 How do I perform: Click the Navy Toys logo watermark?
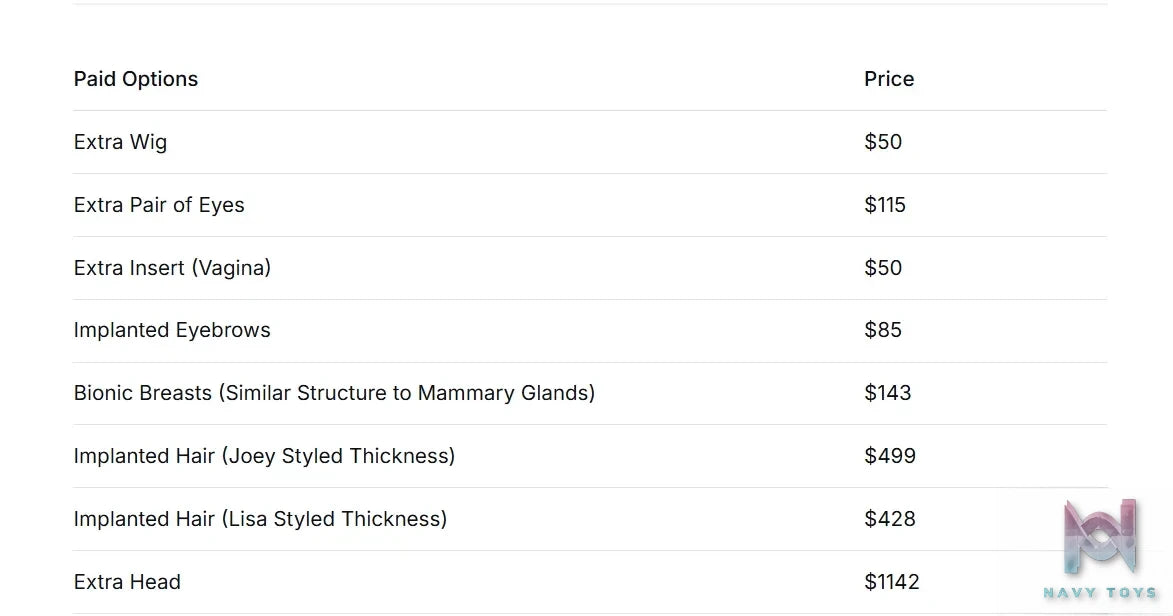pyautogui.click(x=1100, y=549)
